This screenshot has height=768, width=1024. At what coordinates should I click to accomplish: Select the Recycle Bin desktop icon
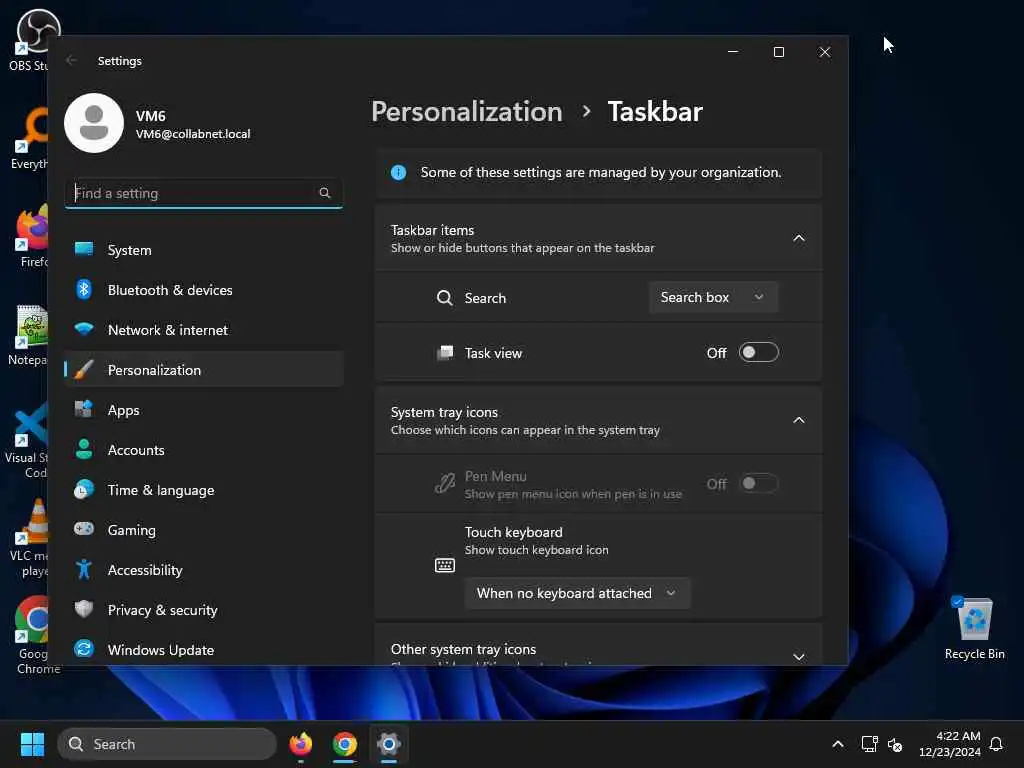(974, 628)
